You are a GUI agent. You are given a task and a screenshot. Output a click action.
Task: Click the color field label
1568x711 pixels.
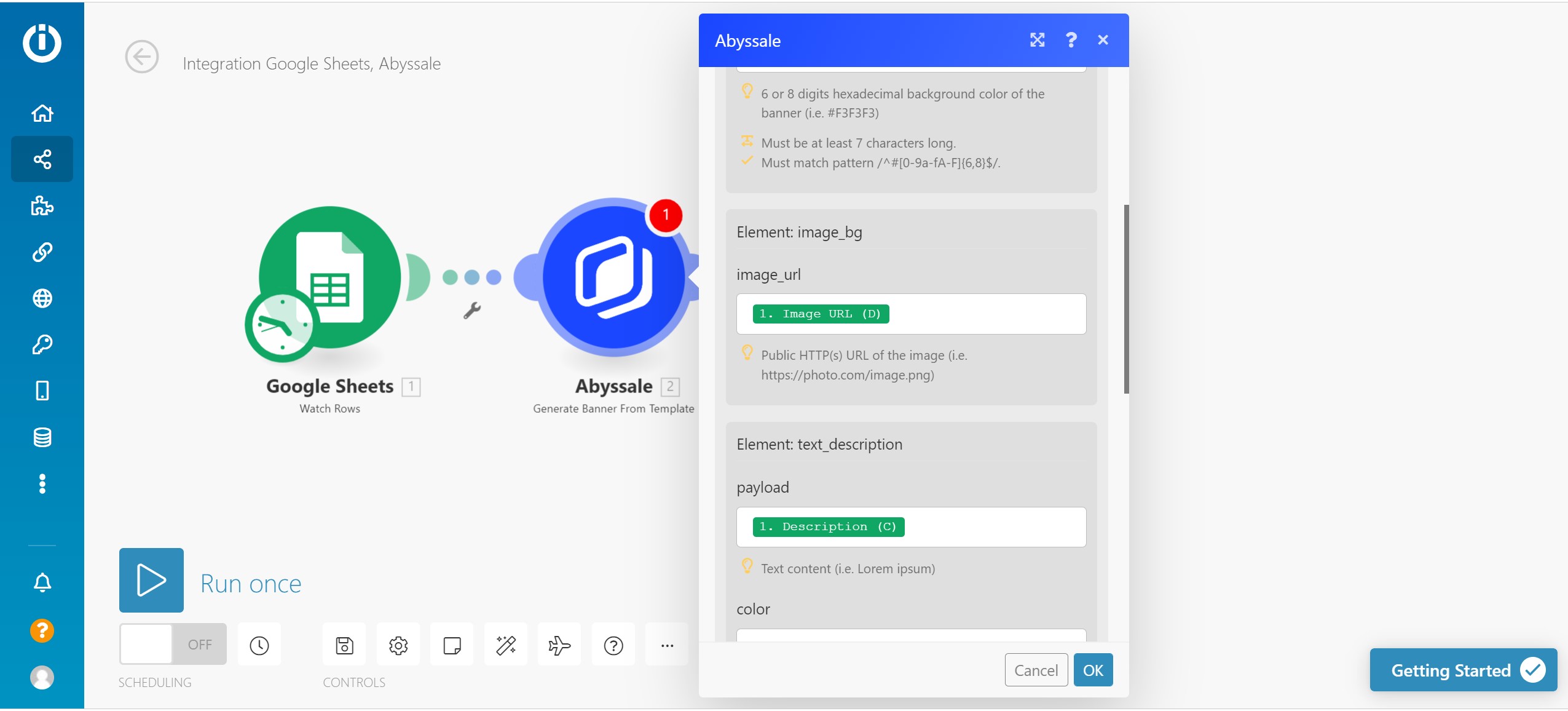pyautogui.click(x=753, y=609)
